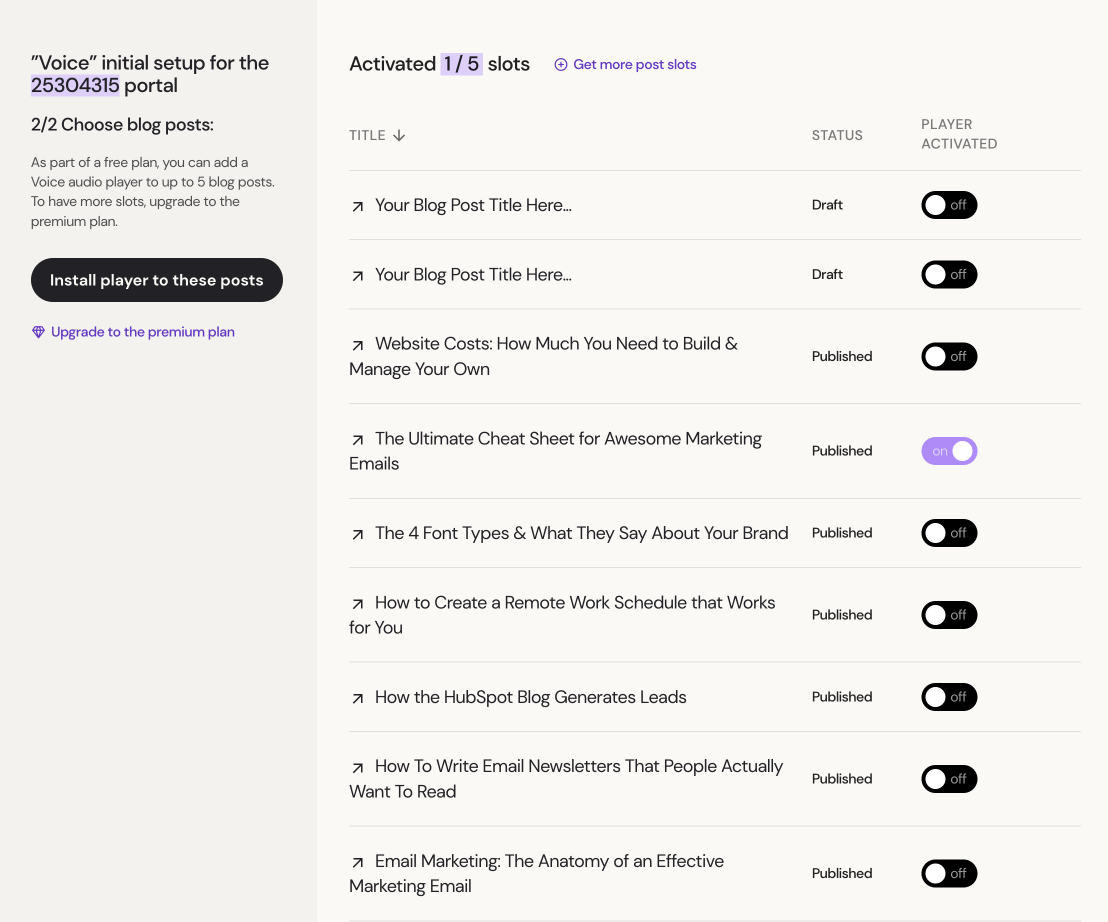Click arrow icon beside HubSpot Blog Generates Leads

(358, 698)
